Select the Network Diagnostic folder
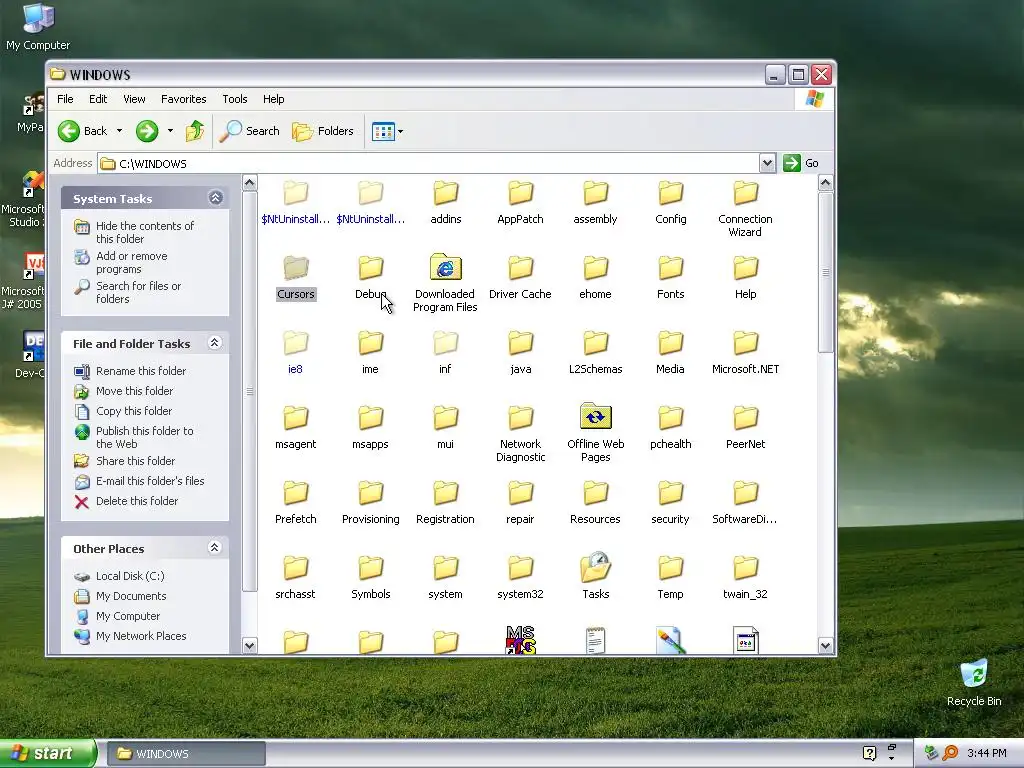The width and height of the screenshot is (1024, 768). (x=520, y=434)
